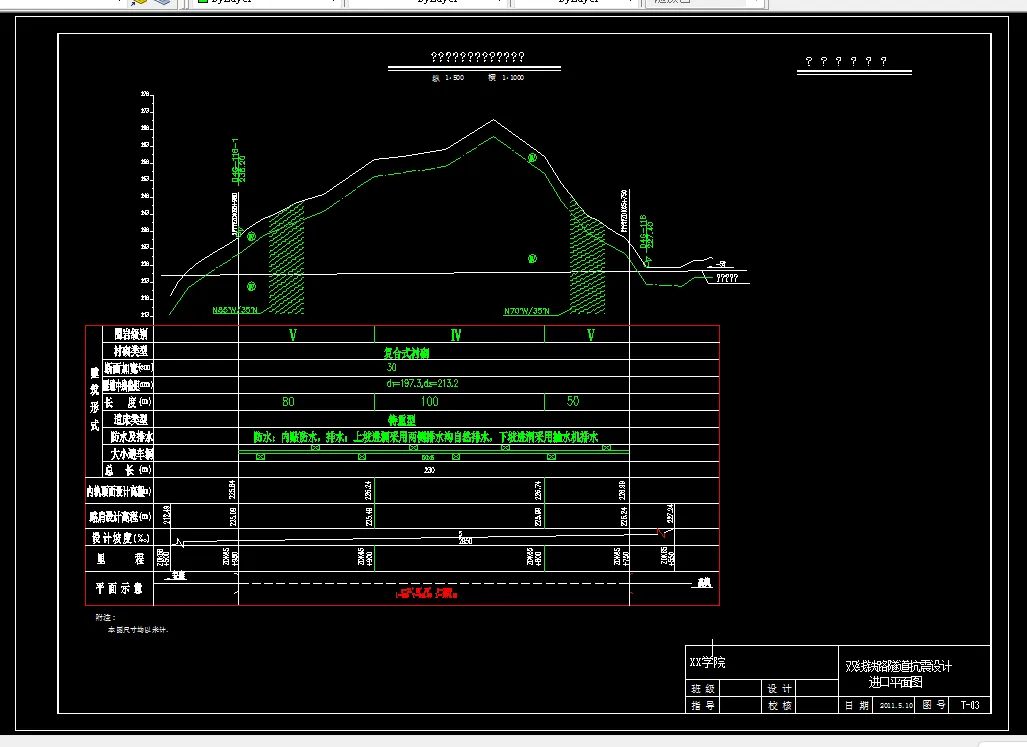The width and height of the screenshot is (1027, 747).
Task: Select the 'd=197.3,ds=213.2' value text
Action: point(422,384)
